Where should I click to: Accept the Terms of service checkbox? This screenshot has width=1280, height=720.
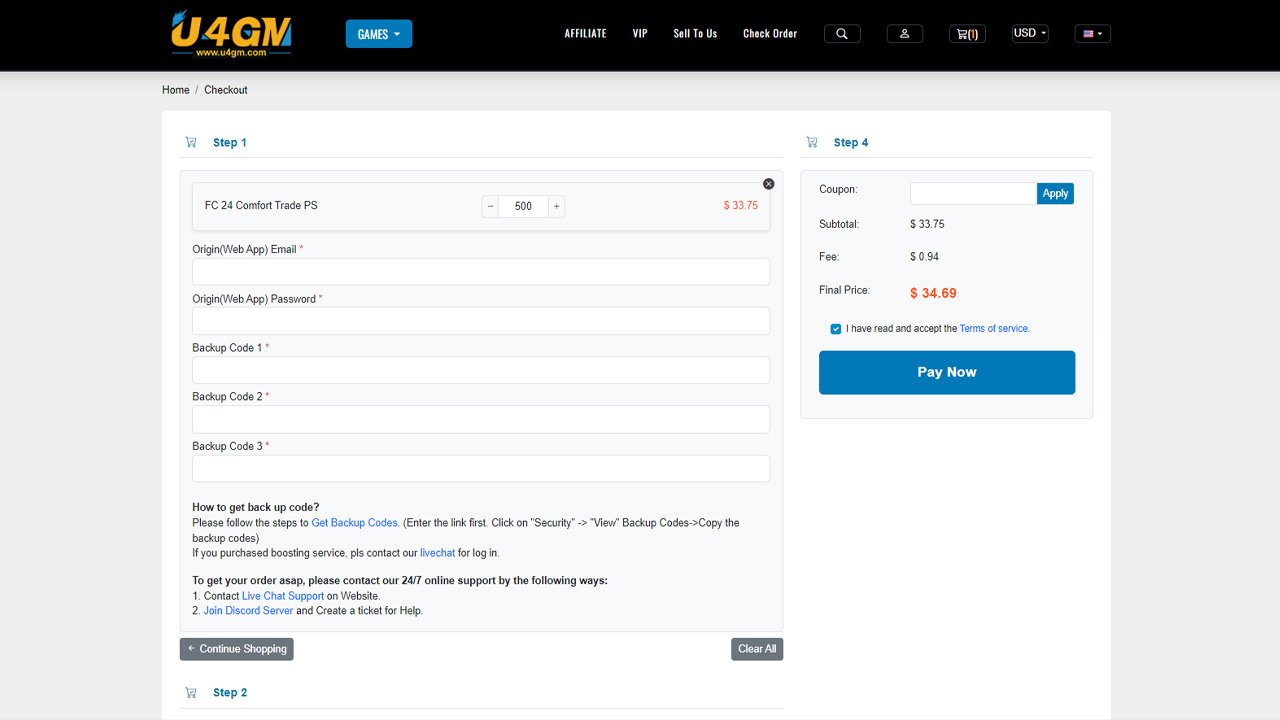[x=836, y=329]
